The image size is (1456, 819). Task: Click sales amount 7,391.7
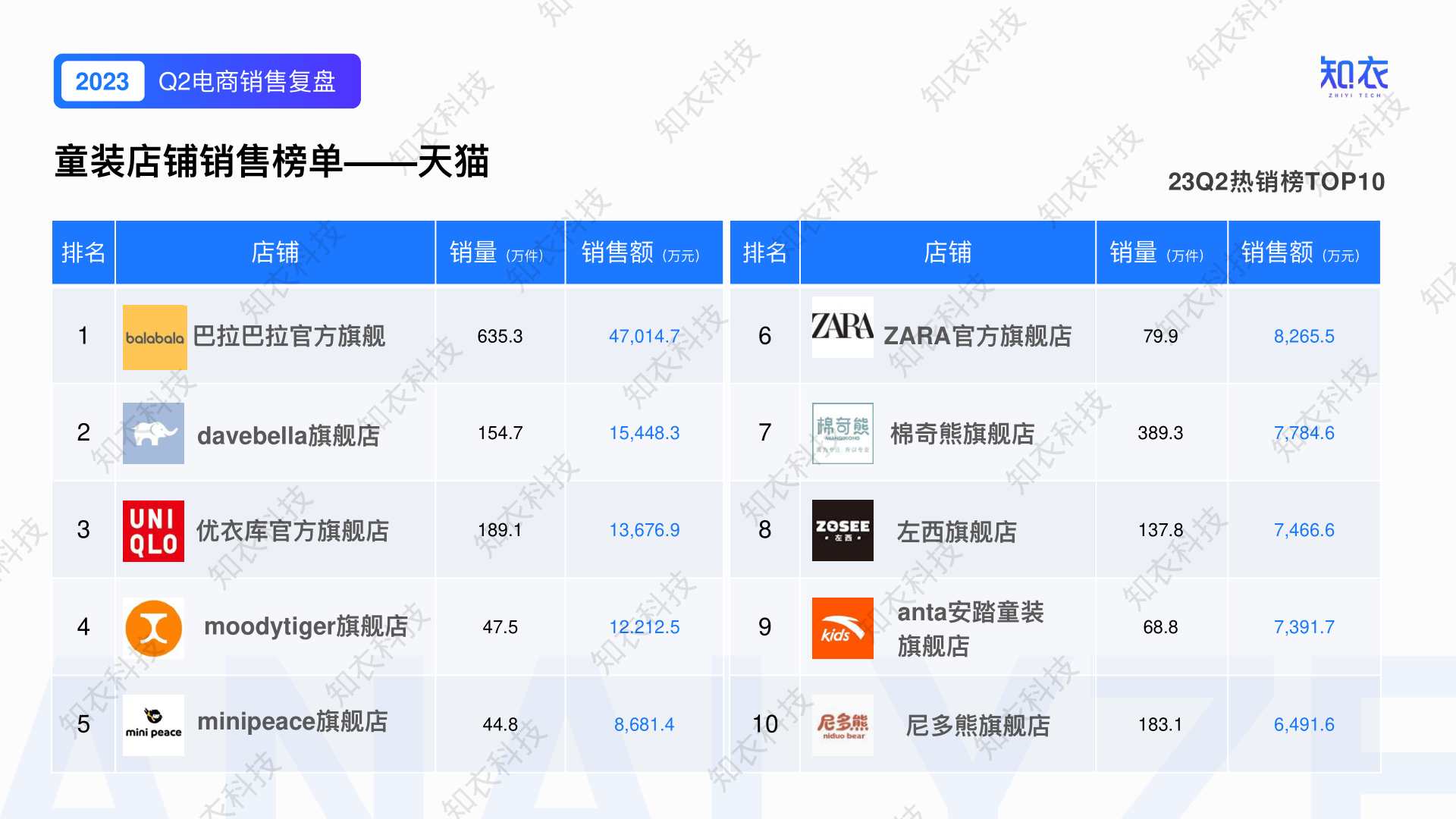[1304, 627]
